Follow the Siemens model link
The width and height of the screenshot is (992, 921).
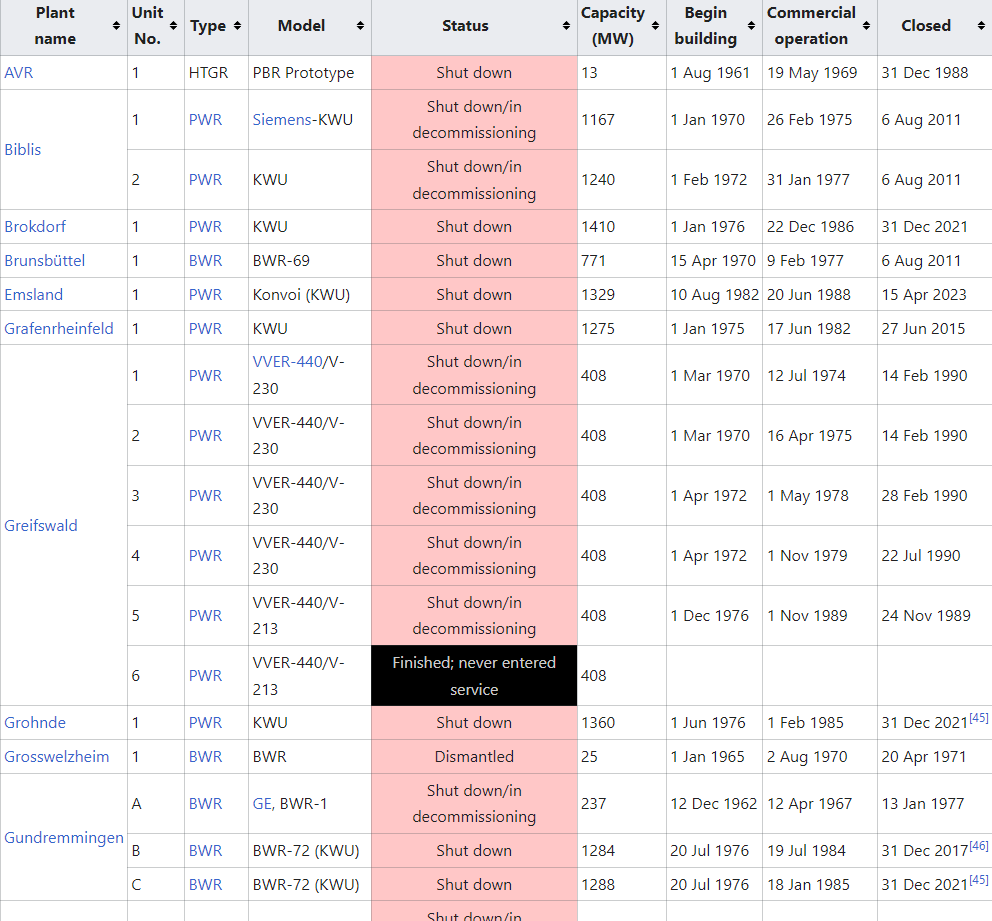(282, 120)
